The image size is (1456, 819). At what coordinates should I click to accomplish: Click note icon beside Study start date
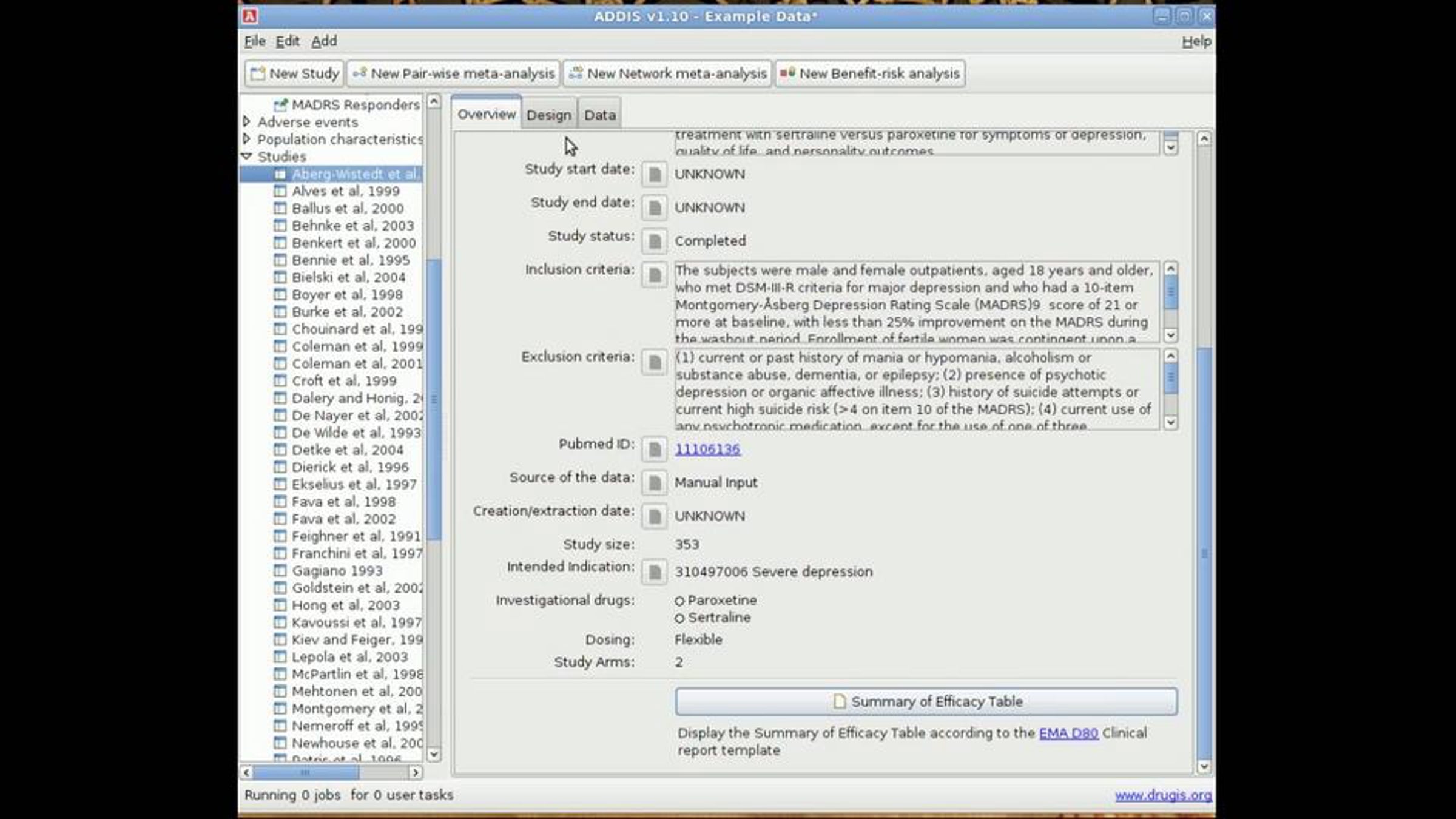[x=654, y=175]
